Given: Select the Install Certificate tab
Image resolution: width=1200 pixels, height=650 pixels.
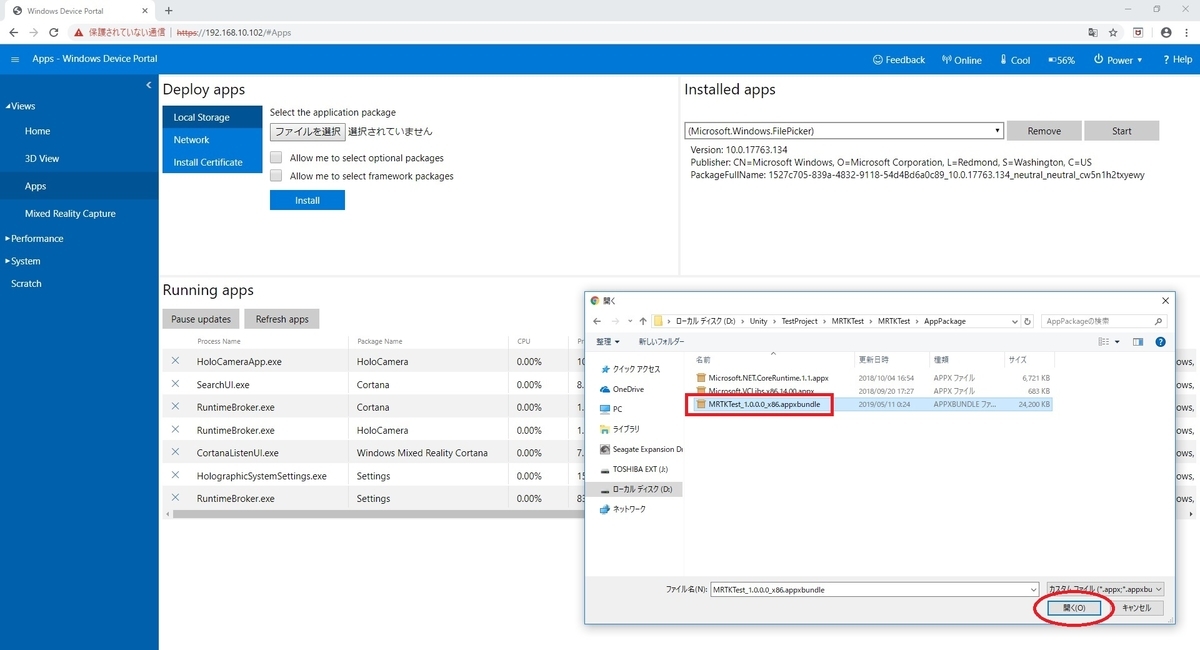Looking at the screenshot, I should (x=212, y=162).
